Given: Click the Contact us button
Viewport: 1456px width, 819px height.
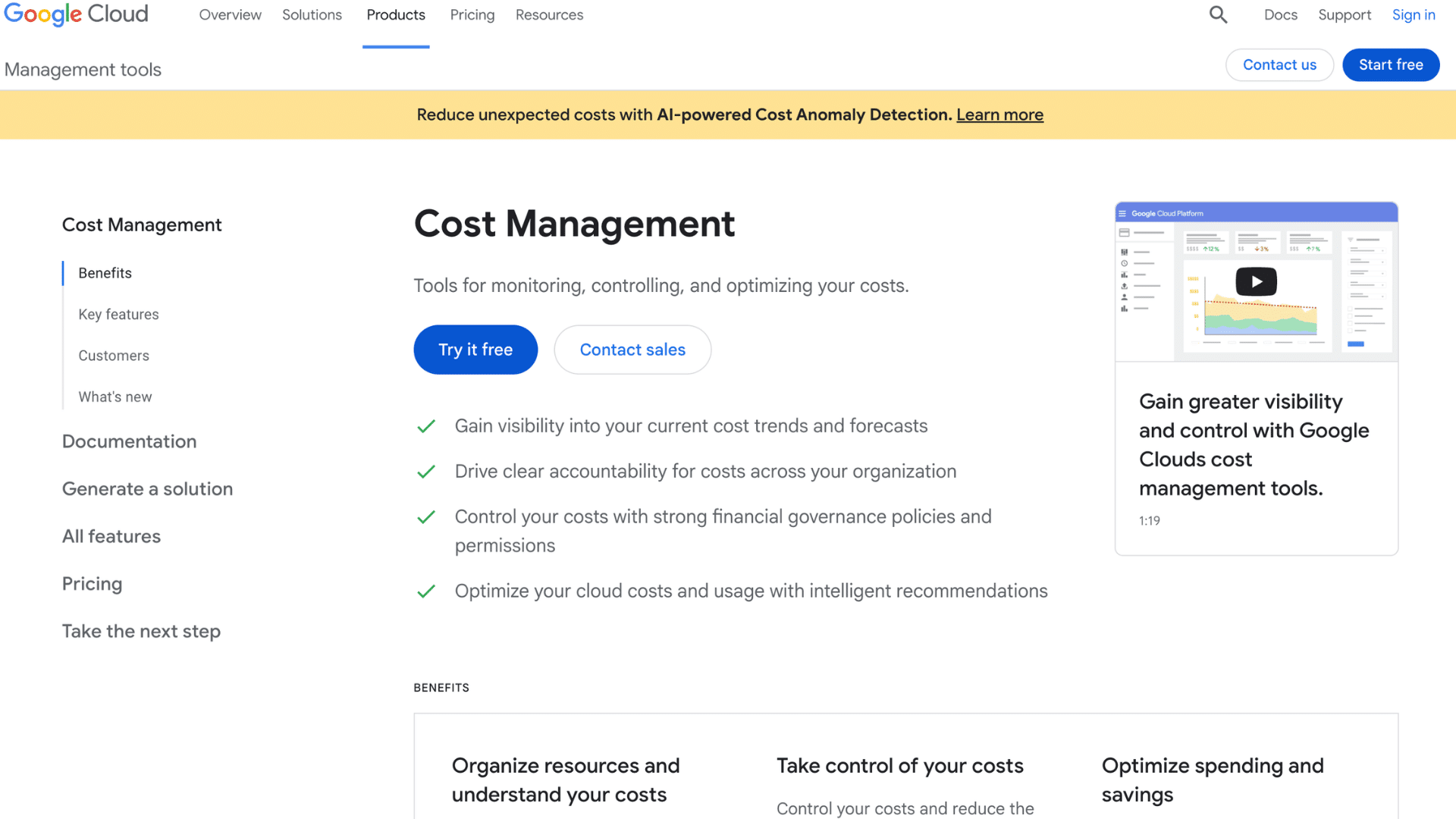Looking at the screenshot, I should coord(1279,64).
